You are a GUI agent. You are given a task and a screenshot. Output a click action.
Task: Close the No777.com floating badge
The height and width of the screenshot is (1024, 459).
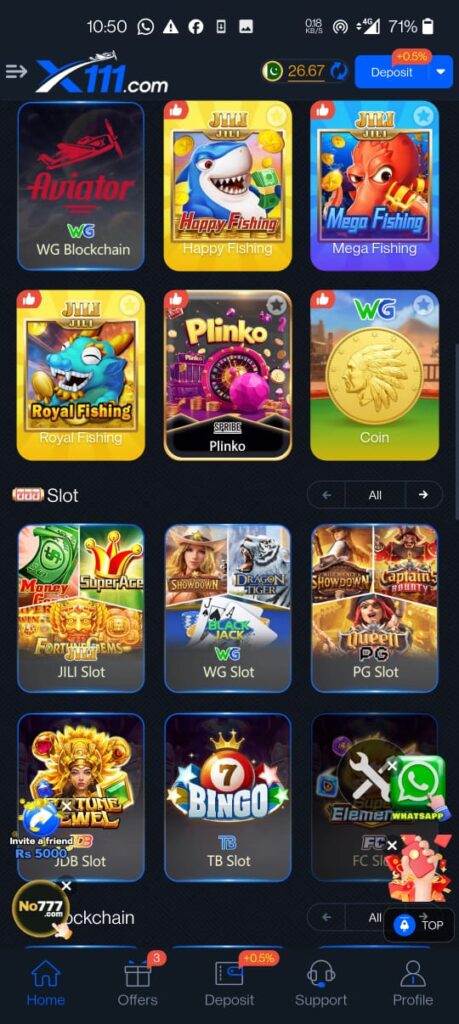[66, 886]
